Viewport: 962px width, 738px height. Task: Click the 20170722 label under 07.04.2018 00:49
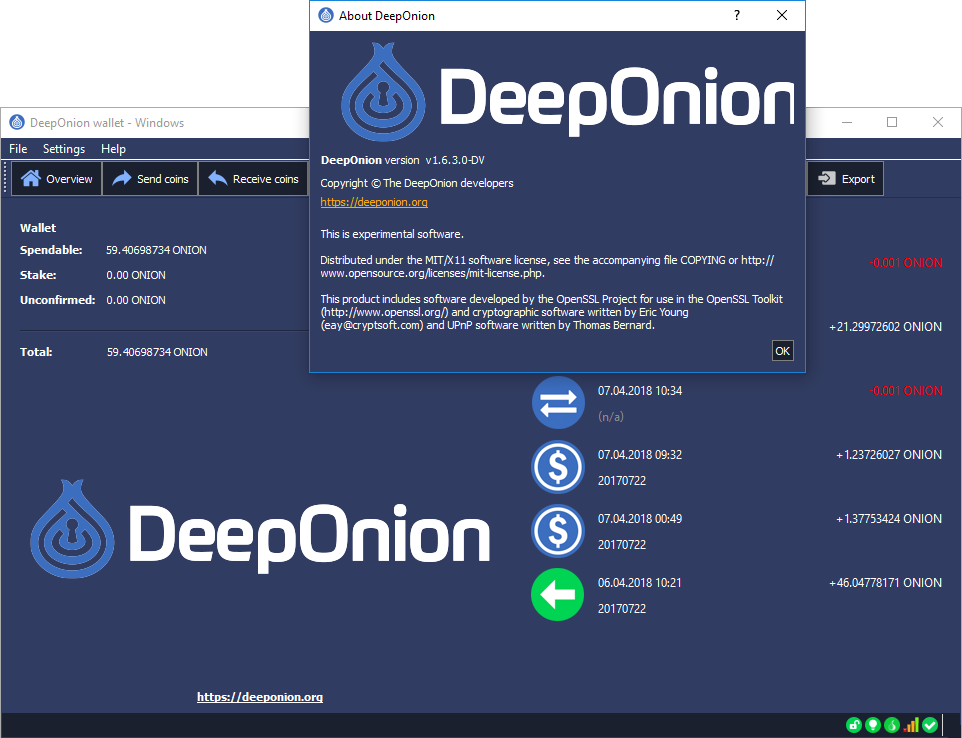point(622,545)
